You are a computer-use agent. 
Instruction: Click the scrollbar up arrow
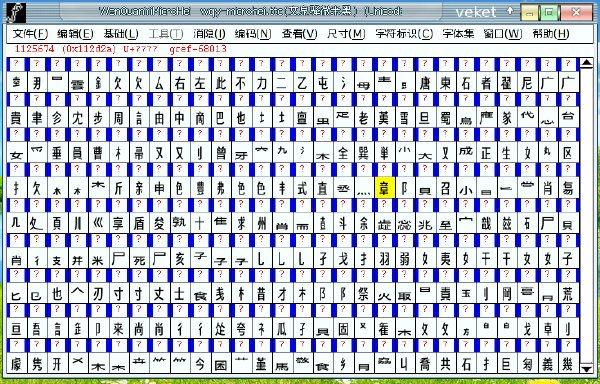[x=586, y=63]
